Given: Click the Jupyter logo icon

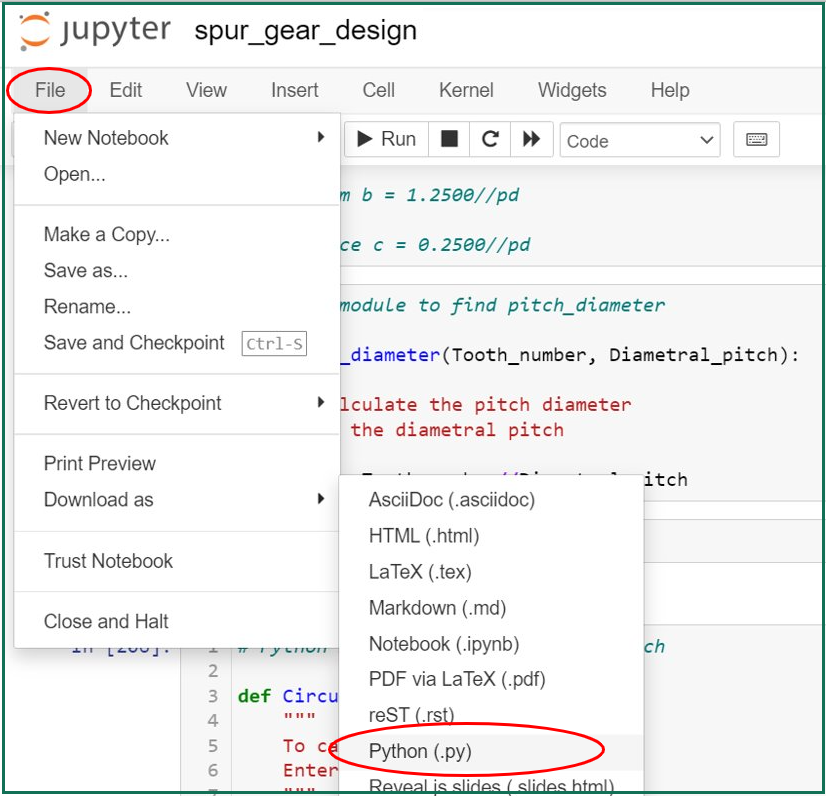Looking at the screenshot, I should pos(35,31).
